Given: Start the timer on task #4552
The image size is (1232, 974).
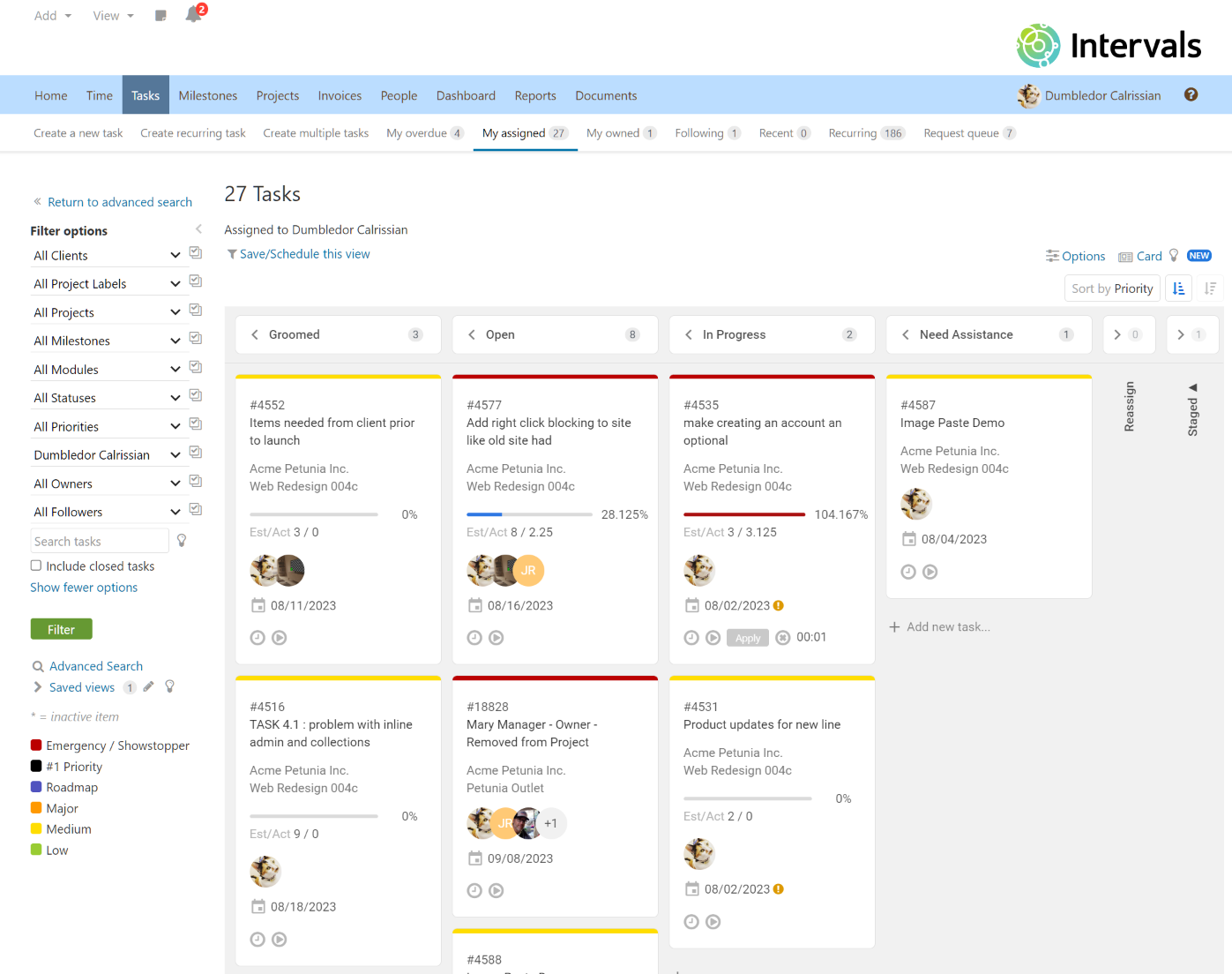Looking at the screenshot, I should 280,637.
